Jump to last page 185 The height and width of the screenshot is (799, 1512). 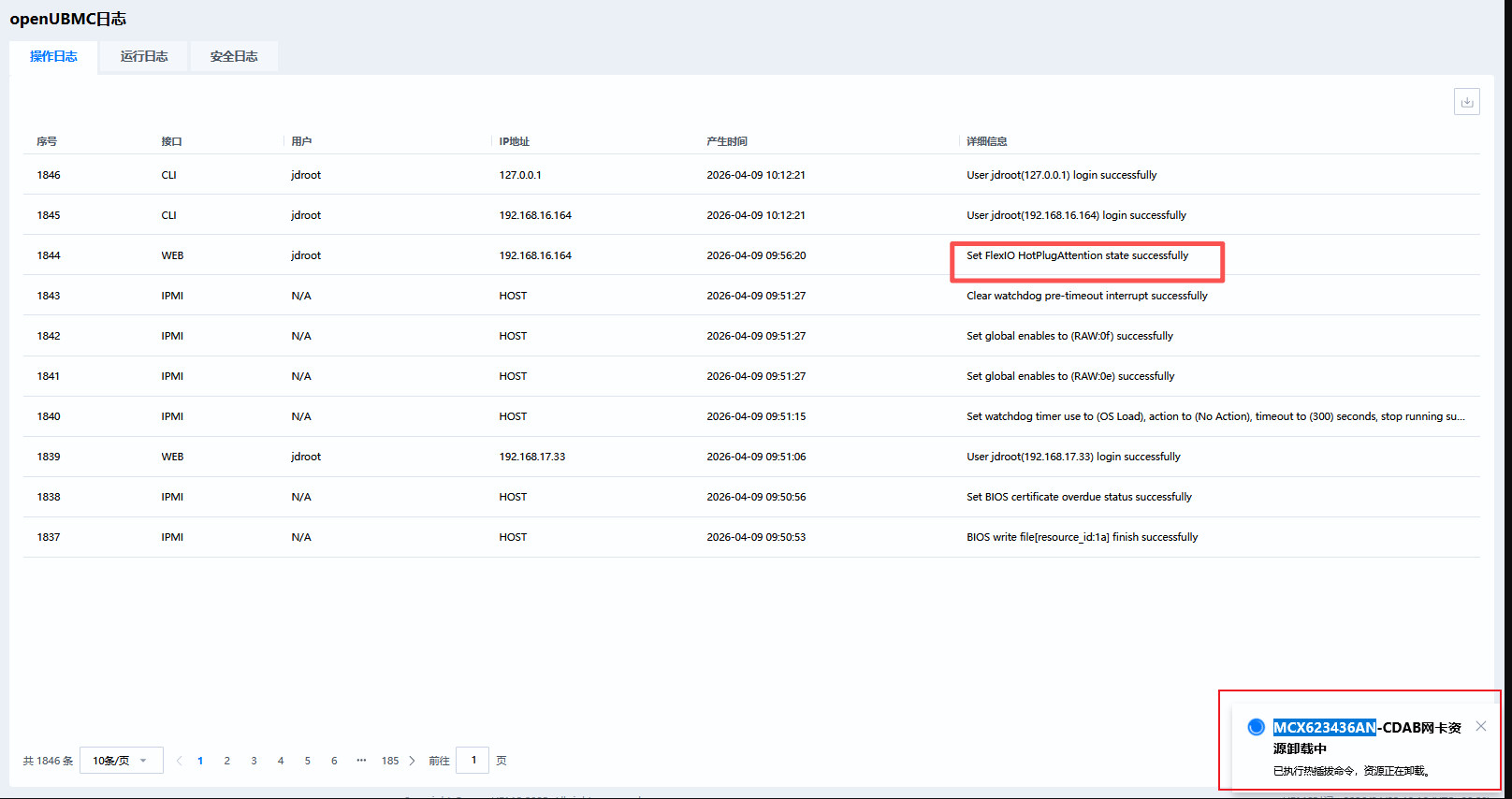390,761
